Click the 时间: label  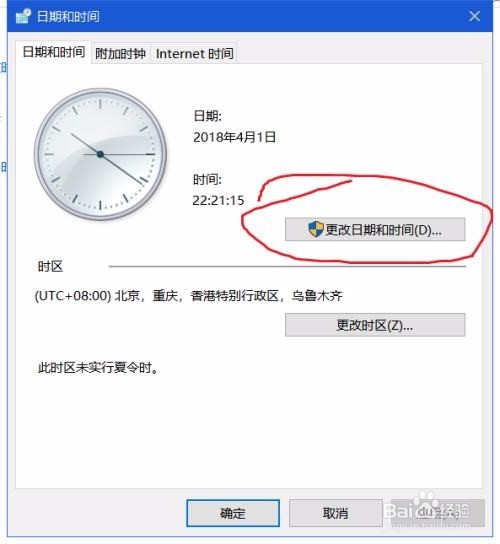coord(207,179)
